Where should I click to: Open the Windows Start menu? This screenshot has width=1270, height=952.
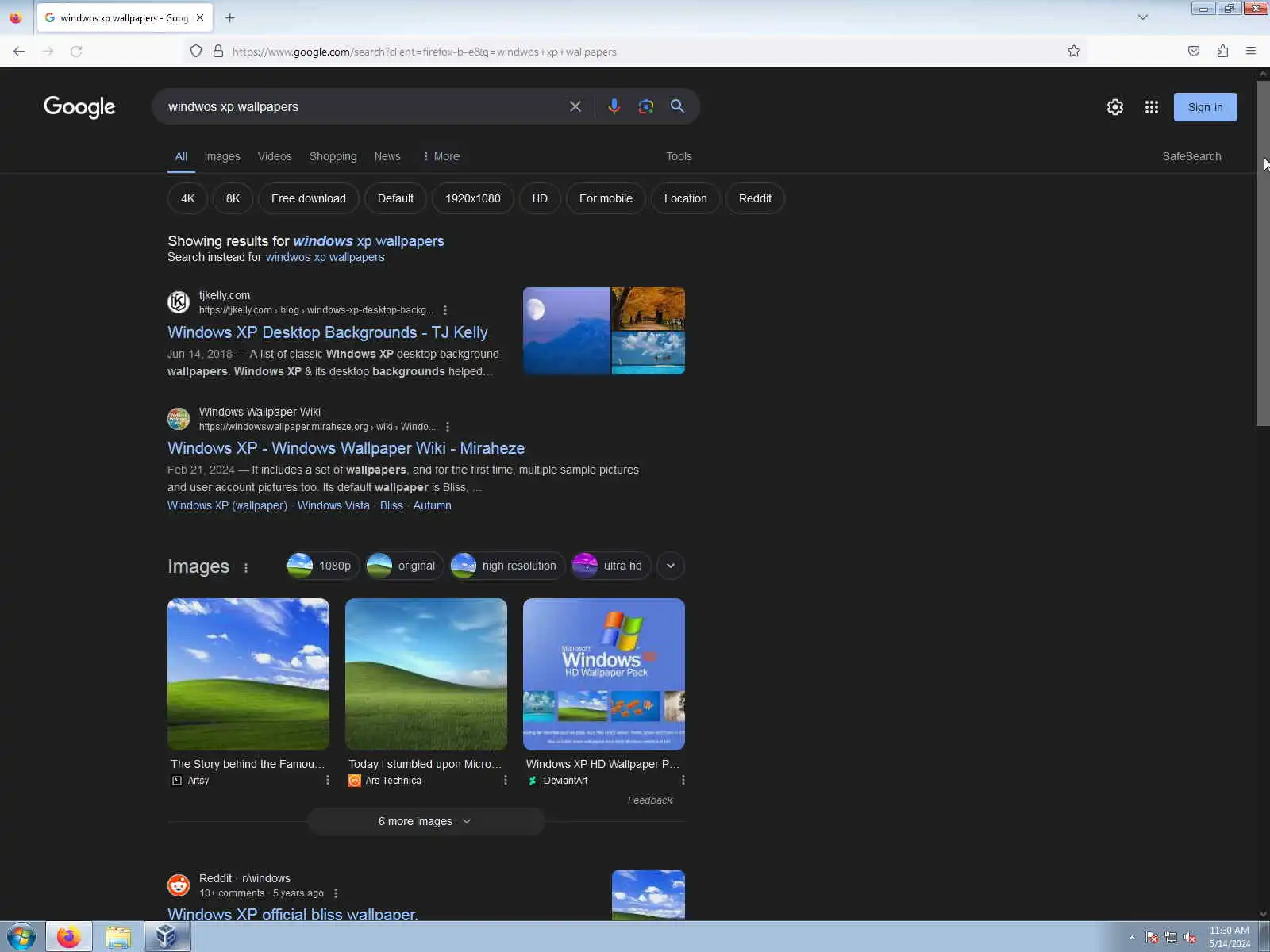click(21, 937)
